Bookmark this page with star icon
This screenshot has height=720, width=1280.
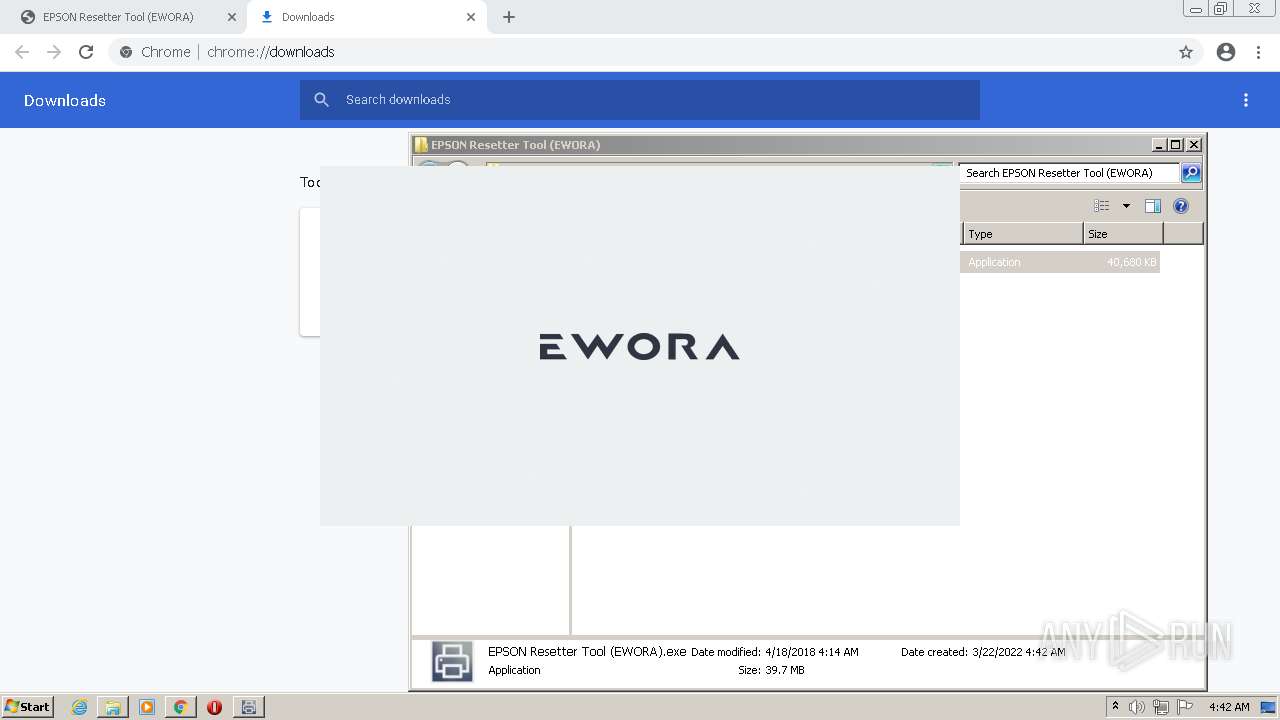[x=1186, y=52]
